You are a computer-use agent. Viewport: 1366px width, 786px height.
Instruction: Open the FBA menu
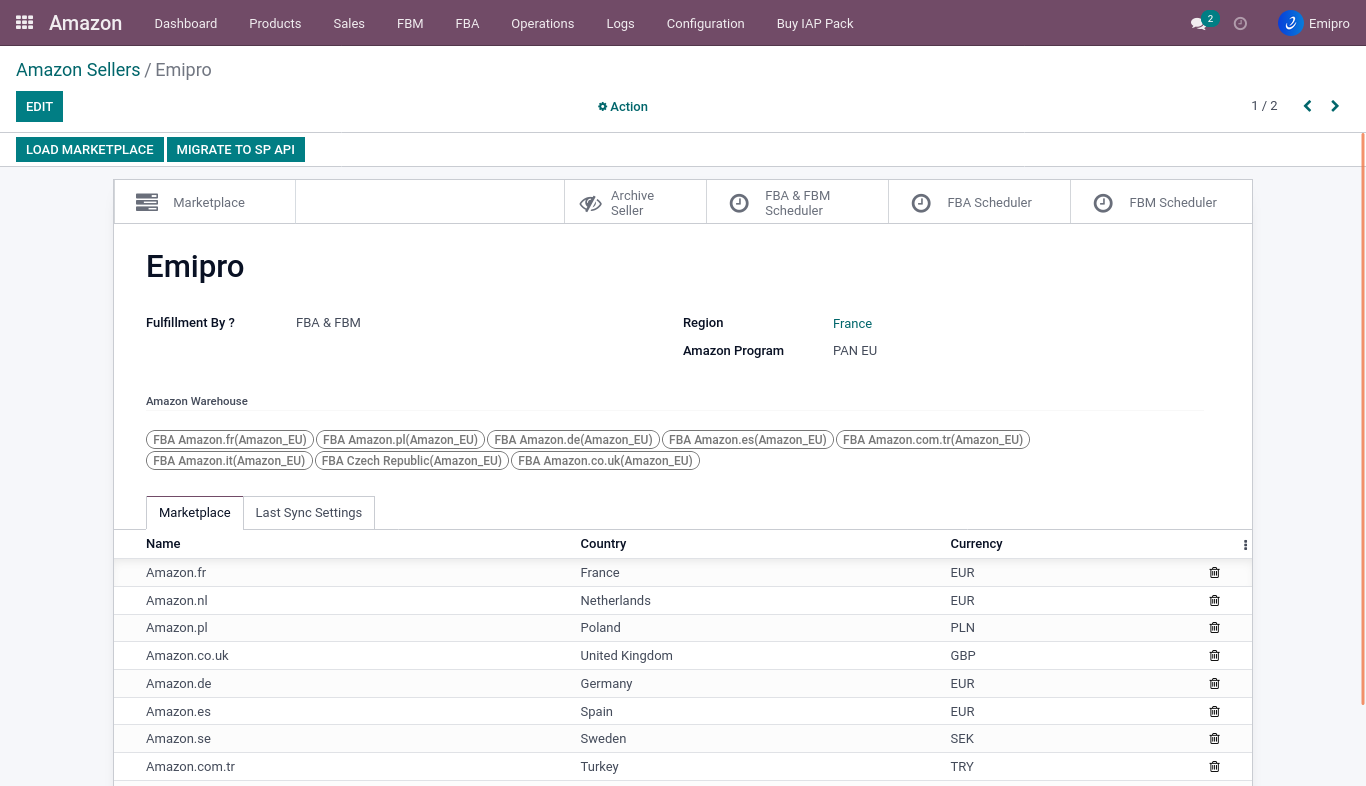(x=467, y=23)
